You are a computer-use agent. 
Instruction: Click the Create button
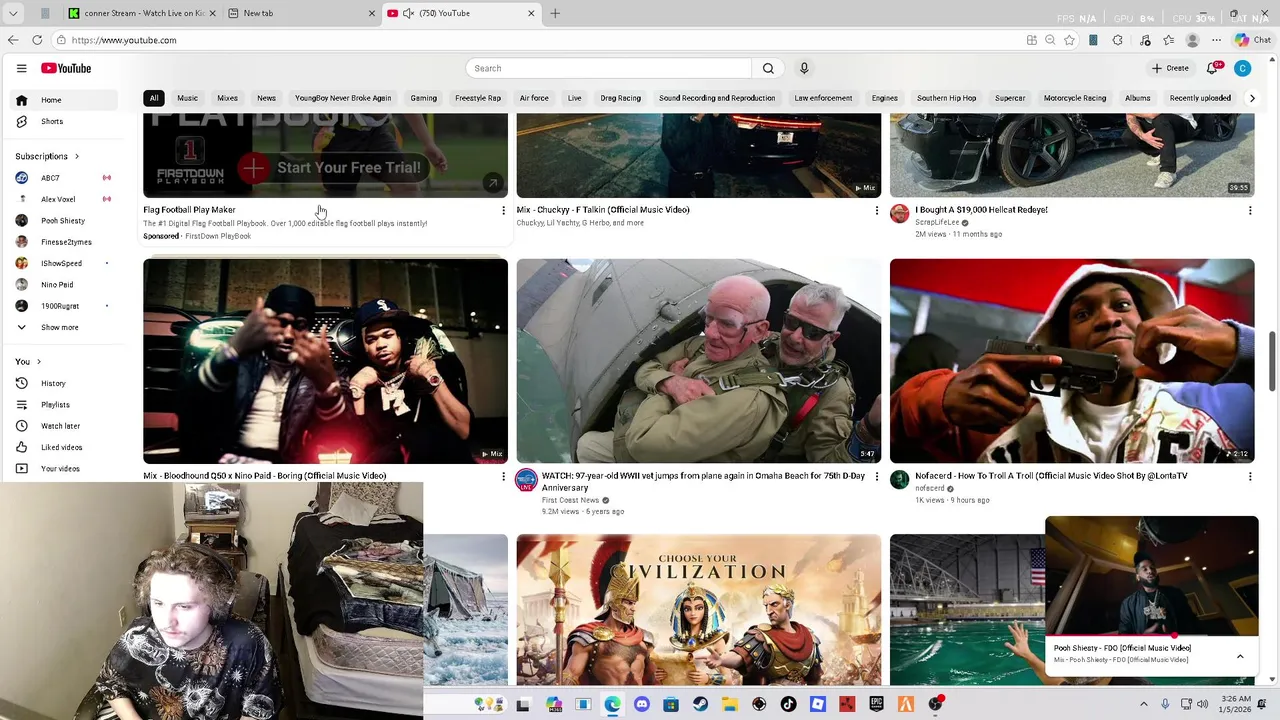click(1170, 68)
